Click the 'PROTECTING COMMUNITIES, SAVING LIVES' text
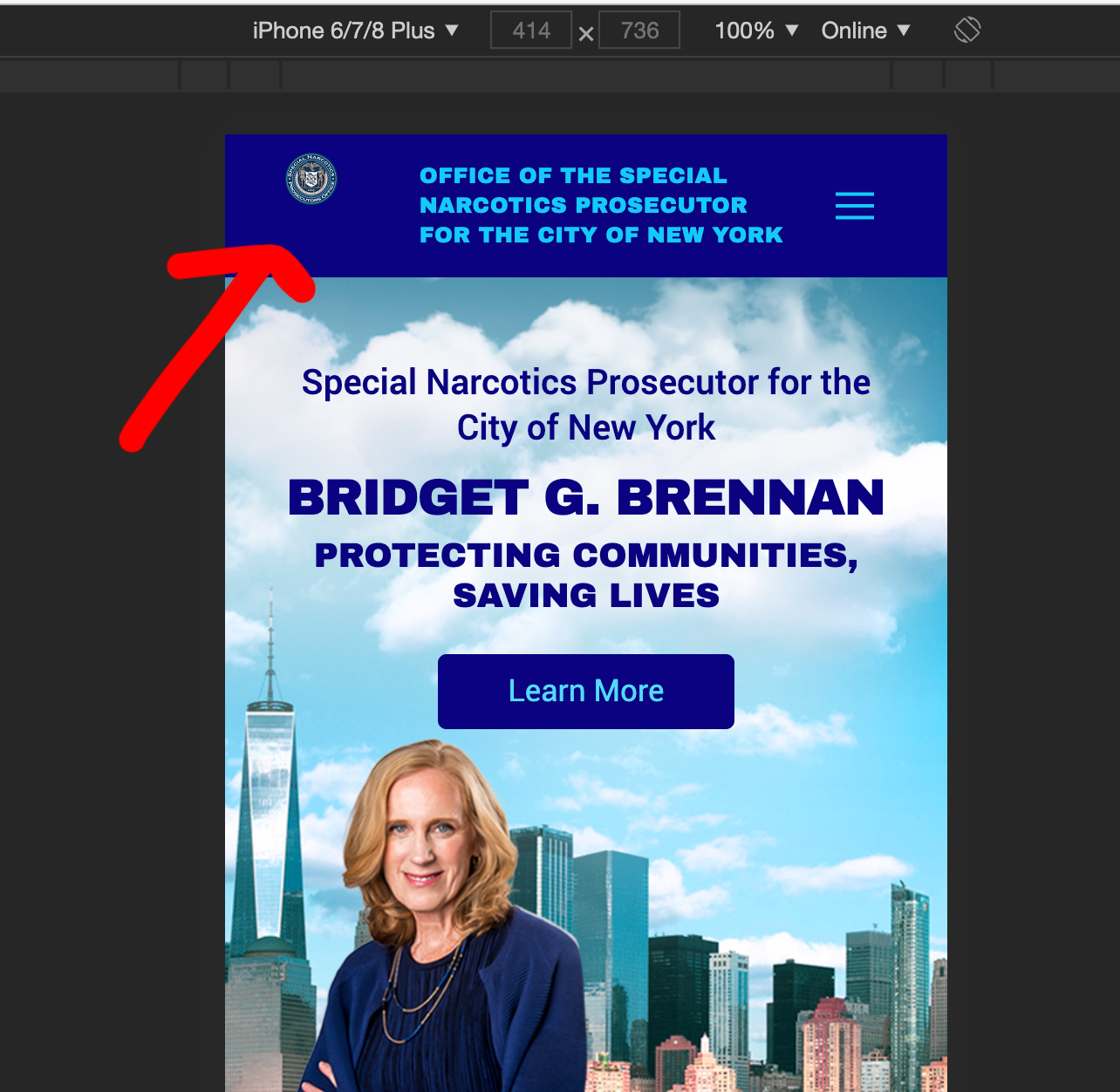Screen dimensions: 1120x1092 tap(586, 576)
